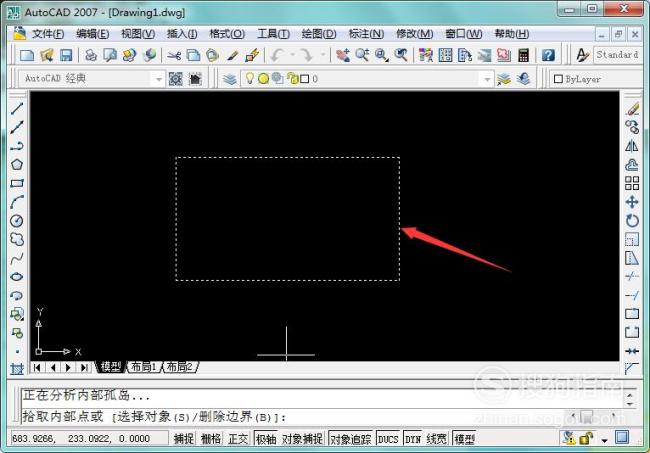Toggle 对象追踪 object snap tracking
This screenshot has height=453, width=650.
tap(351, 438)
